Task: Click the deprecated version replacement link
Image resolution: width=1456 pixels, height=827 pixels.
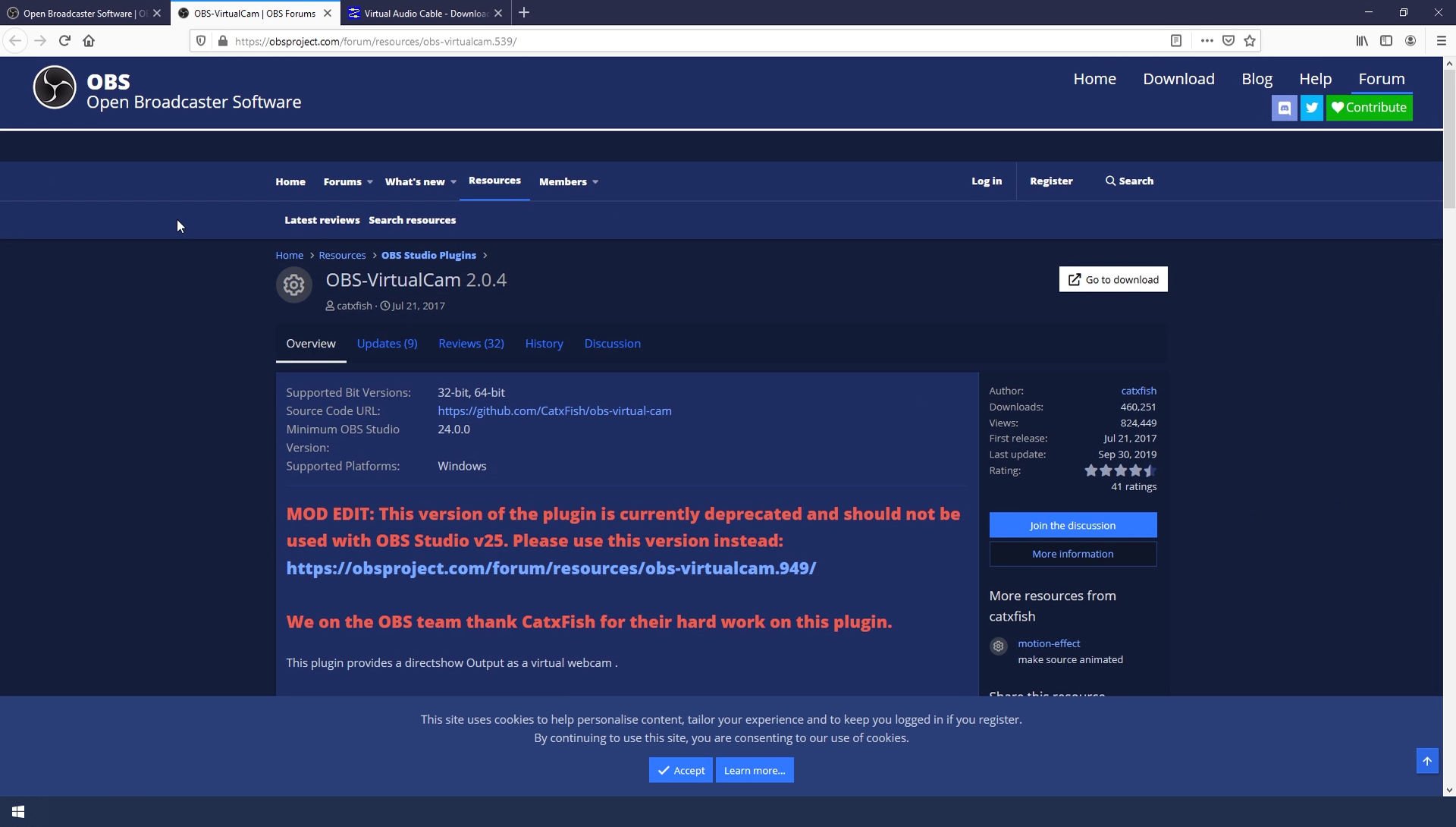Action: click(551, 568)
